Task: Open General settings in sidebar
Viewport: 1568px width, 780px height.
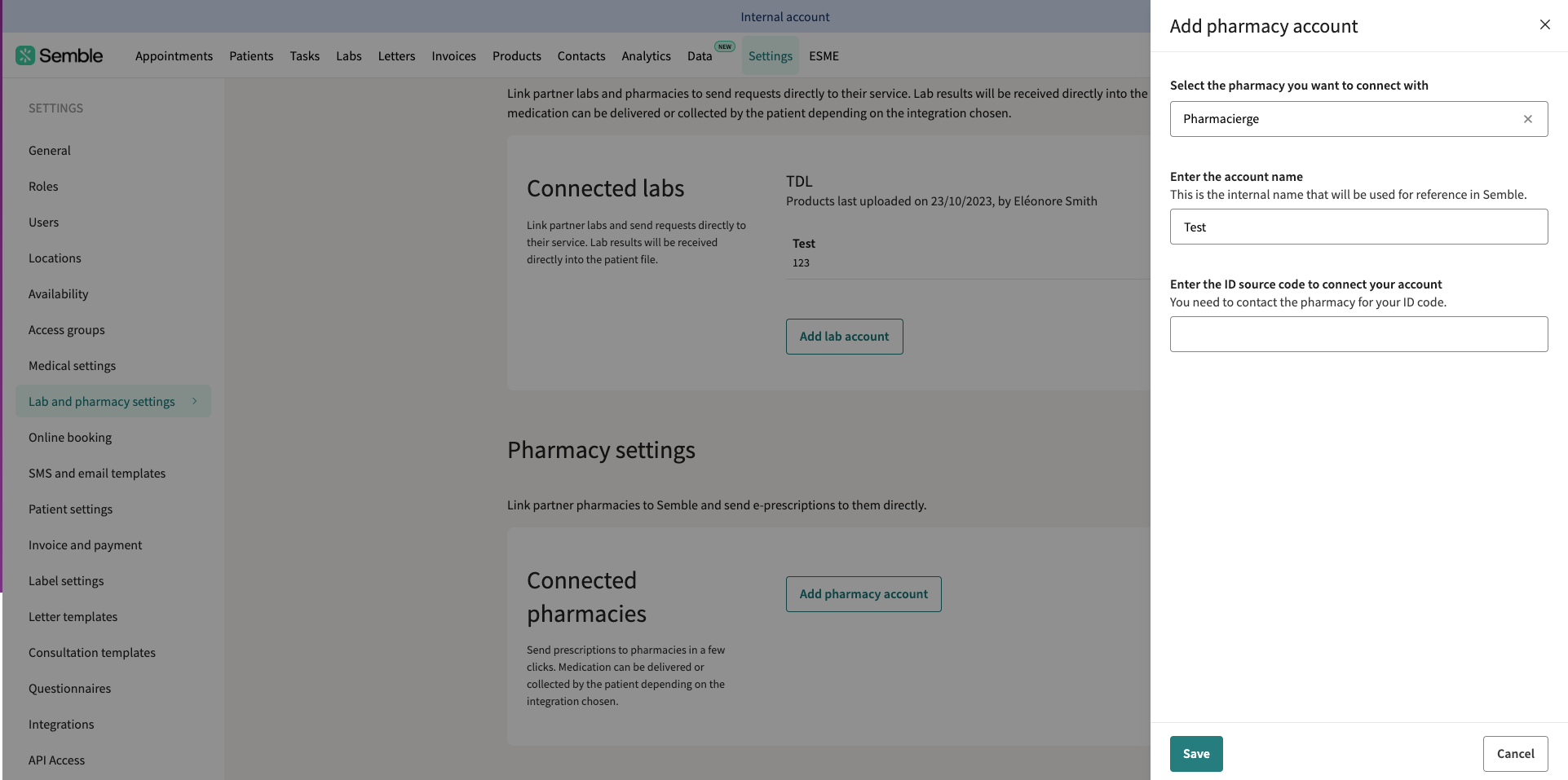Action: coord(50,150)
